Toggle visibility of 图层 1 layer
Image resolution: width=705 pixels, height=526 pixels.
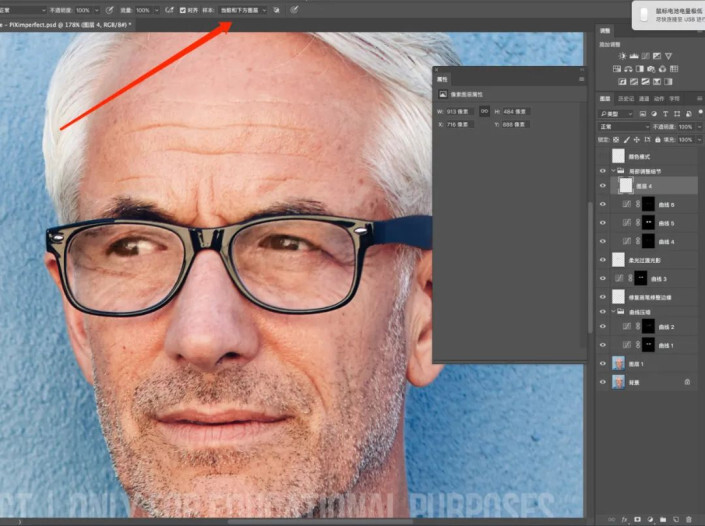602,363
